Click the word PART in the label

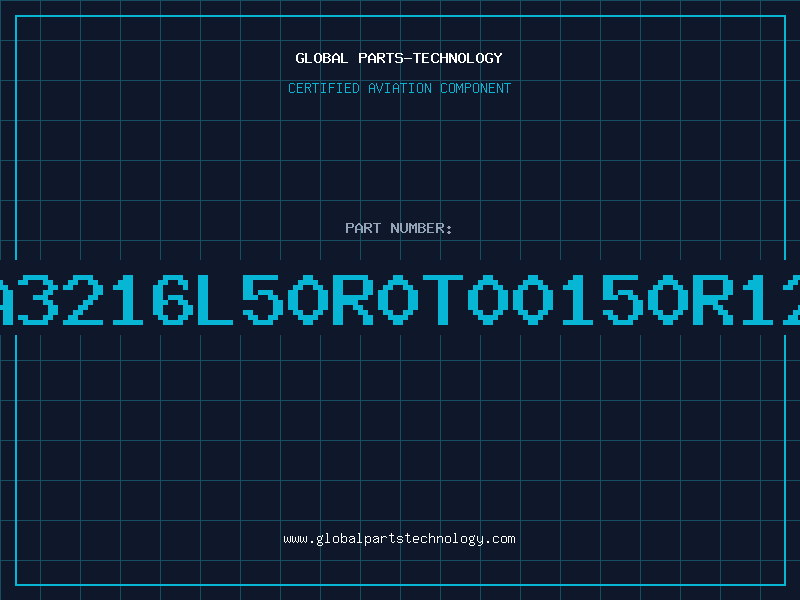click(363, 228)
